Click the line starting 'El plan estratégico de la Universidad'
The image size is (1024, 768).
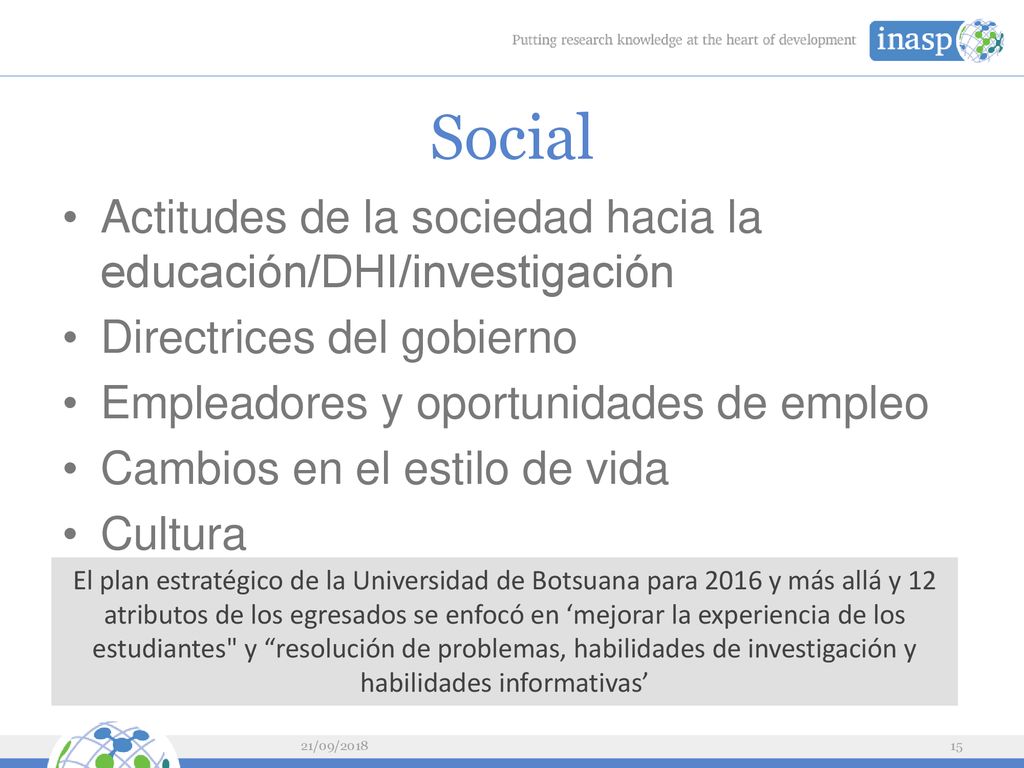[x=504, y=581]
